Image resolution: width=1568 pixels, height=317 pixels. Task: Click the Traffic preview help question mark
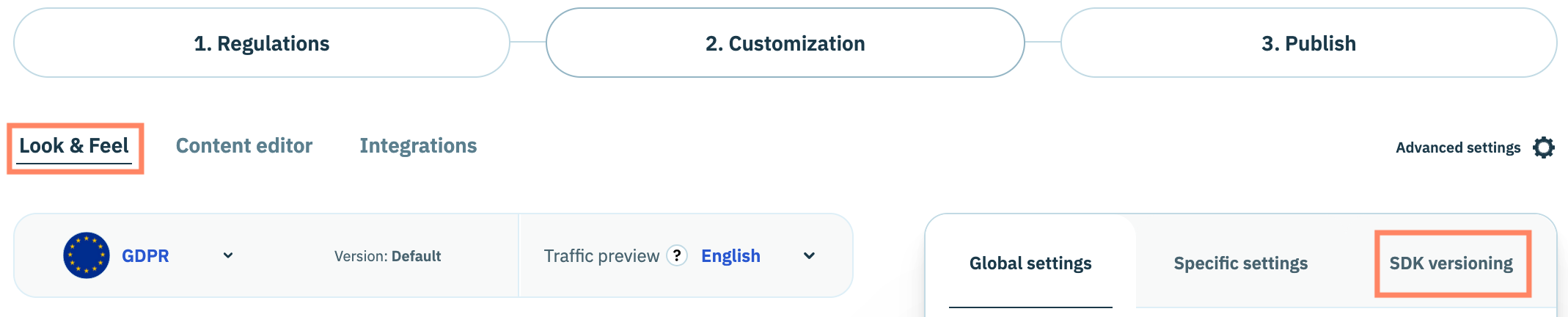[x=677, y=255]
